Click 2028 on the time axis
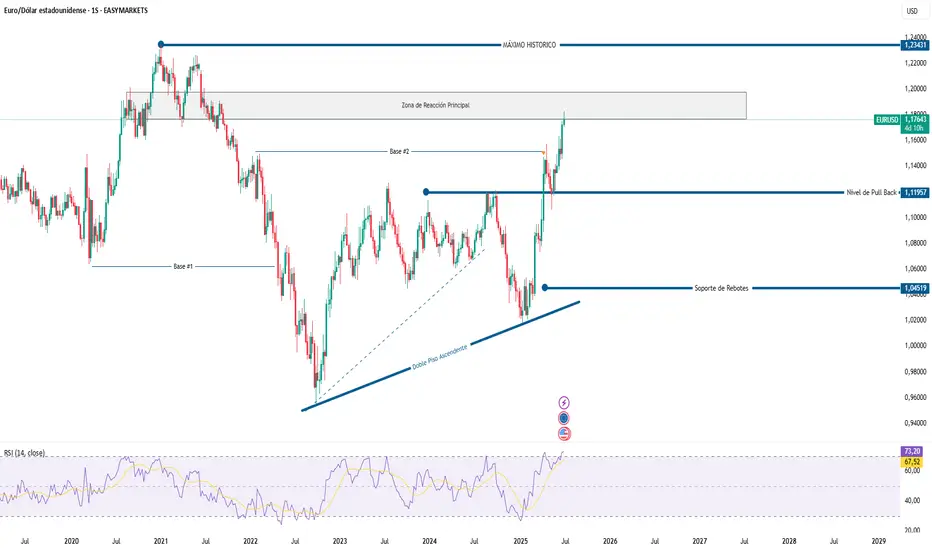932x550 pixels. pos(789,541)
